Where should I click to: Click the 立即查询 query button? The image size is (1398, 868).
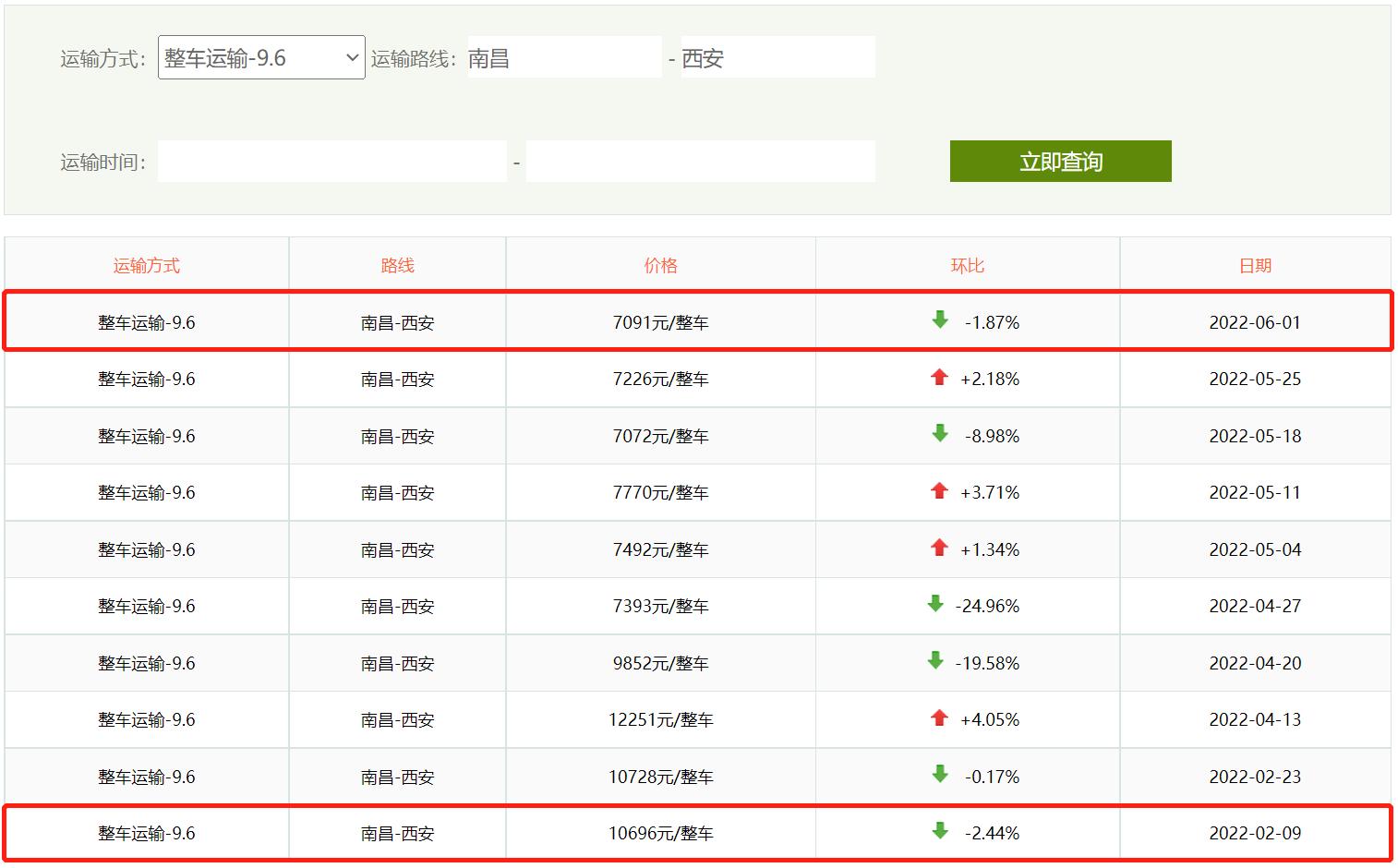pos(1060,161)
